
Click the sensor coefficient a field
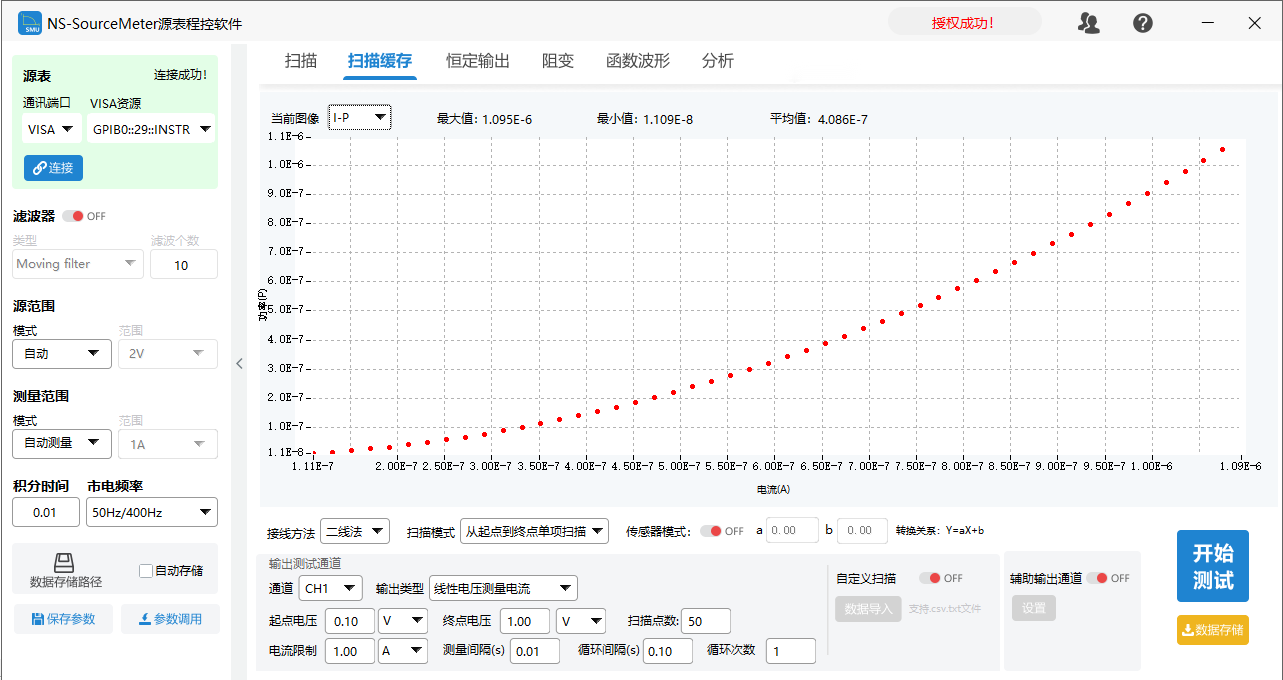[791, 531]
